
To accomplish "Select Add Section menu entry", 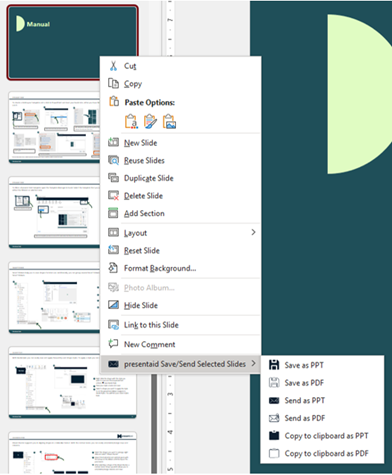I will [180, 213].
